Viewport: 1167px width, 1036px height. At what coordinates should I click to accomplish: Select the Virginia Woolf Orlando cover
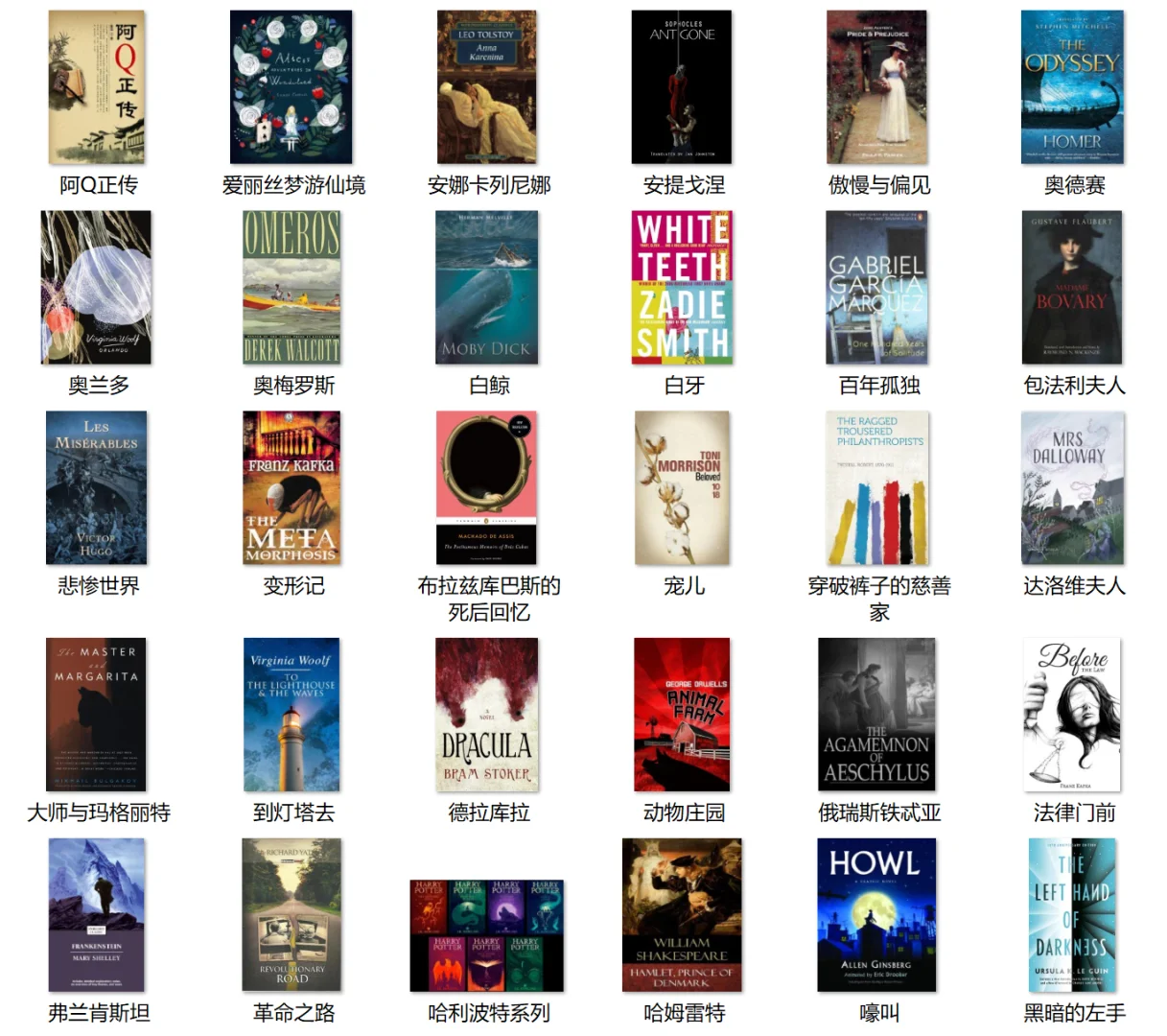click(96, 288)
